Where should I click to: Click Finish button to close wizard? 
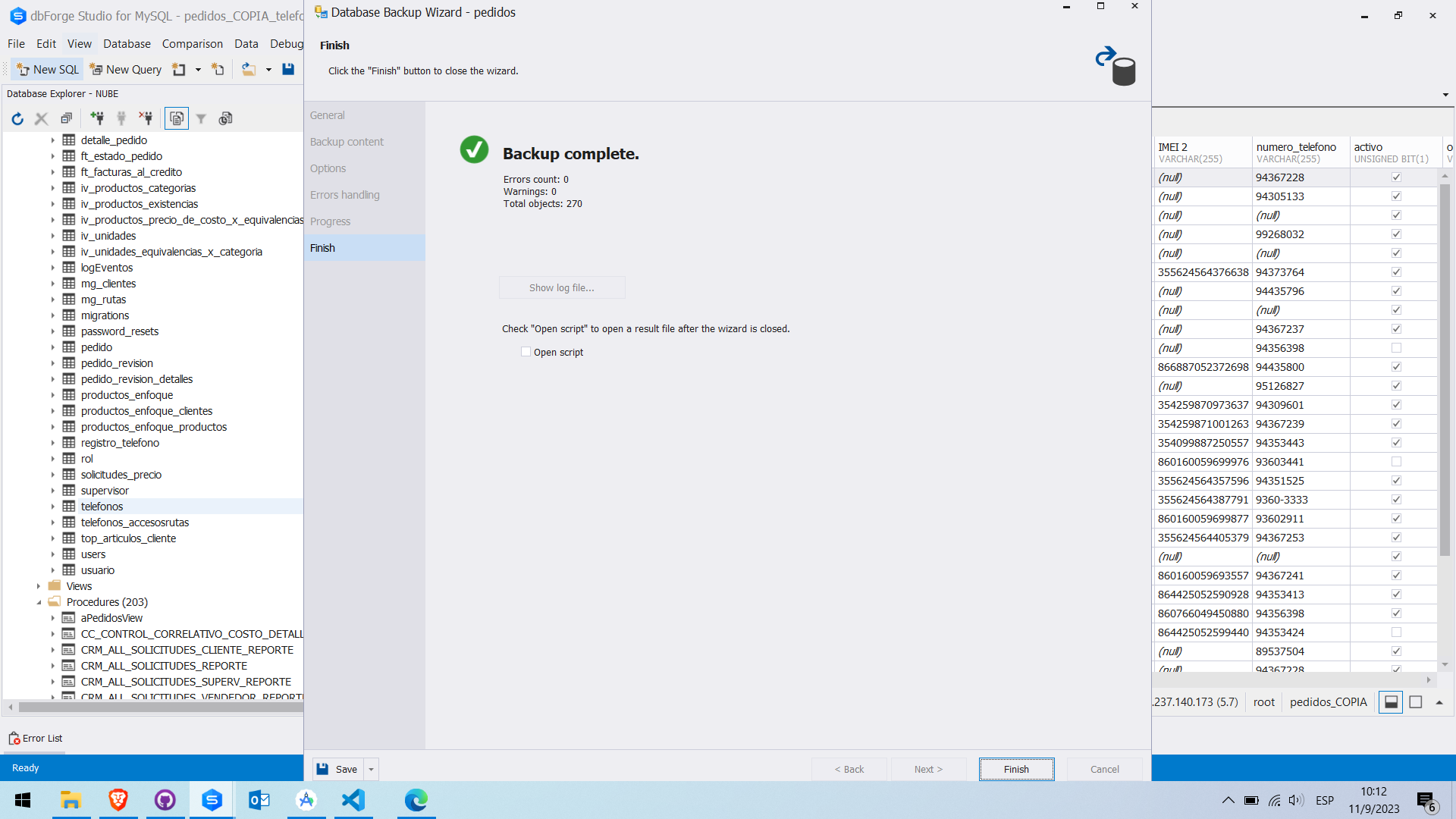[x=1016, y=769]
